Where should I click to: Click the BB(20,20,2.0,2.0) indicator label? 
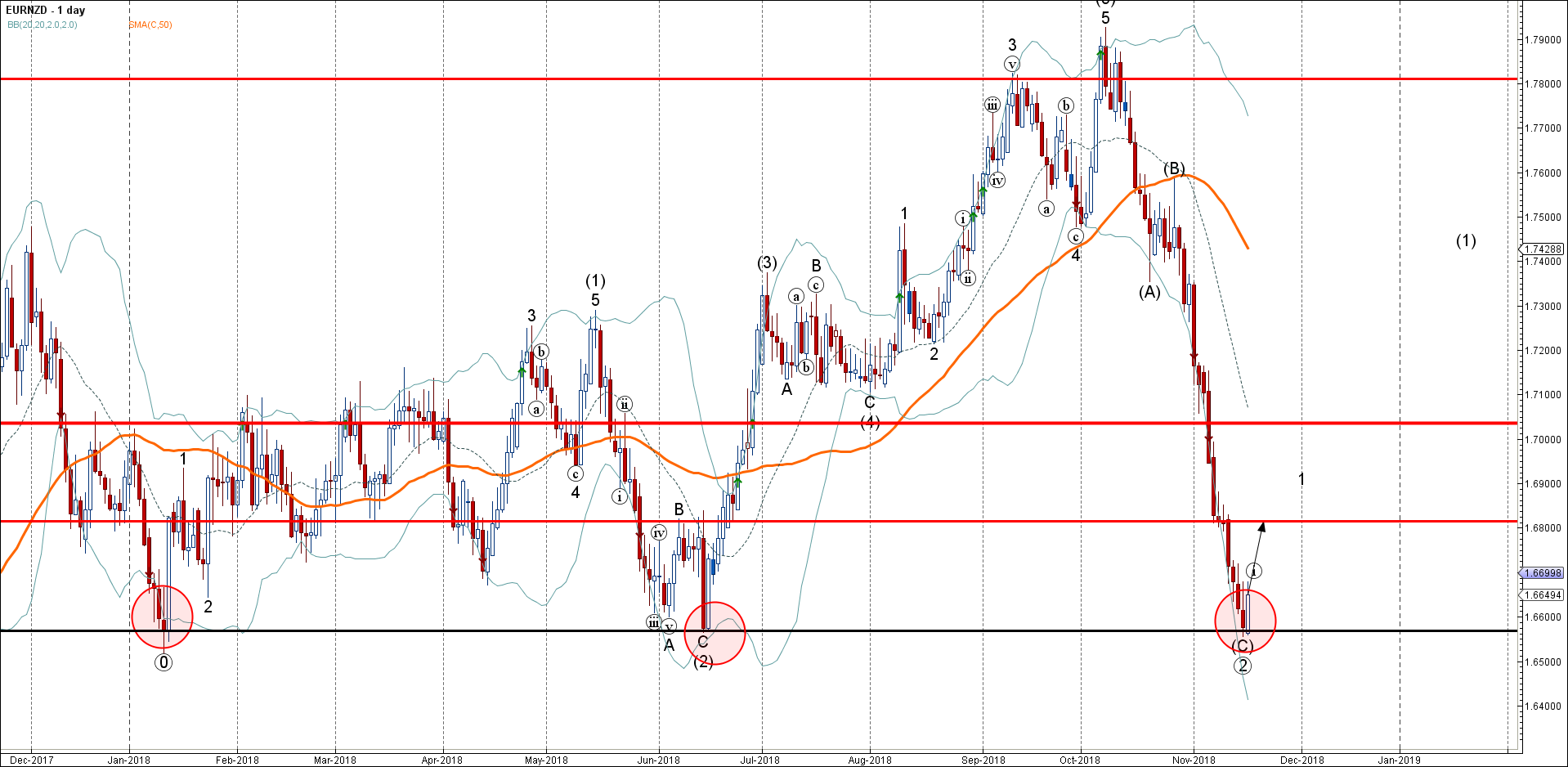(43, 25)
